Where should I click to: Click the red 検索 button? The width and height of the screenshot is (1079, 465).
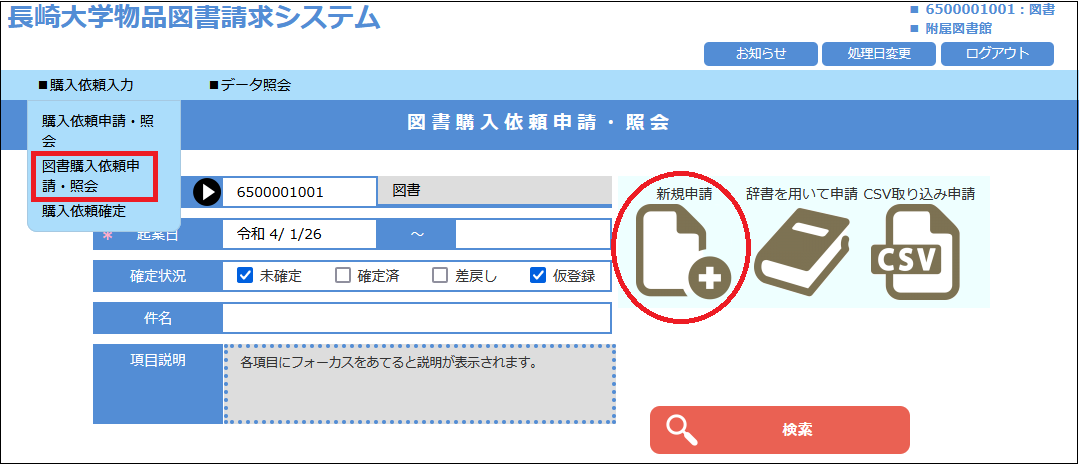click(780, 430)
